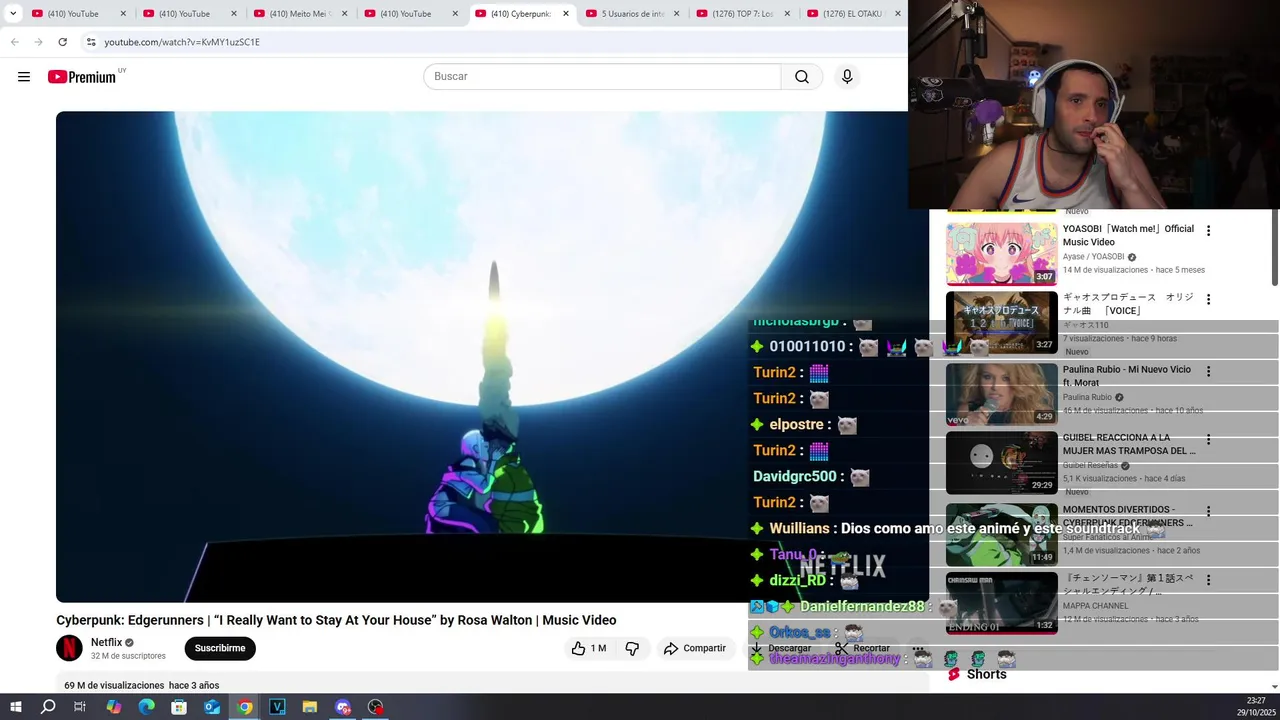Open Discord from the taskbar

pyautogui.click(x=343, y=707)
